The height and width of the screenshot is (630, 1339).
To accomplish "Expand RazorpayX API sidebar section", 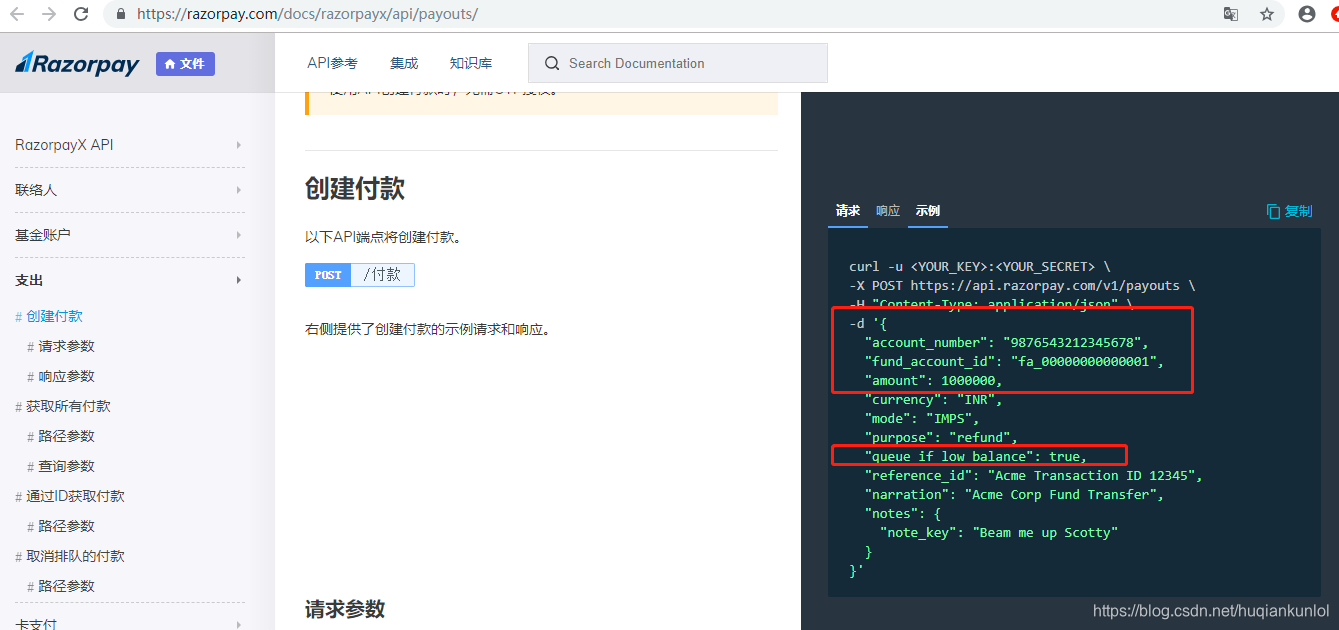I will point(129,145).
